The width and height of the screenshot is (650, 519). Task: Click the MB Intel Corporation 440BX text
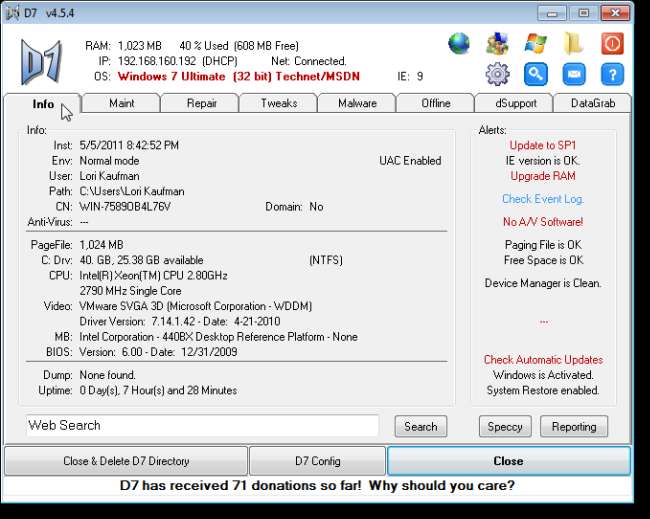pyautogui.click(x=218, y=337)
